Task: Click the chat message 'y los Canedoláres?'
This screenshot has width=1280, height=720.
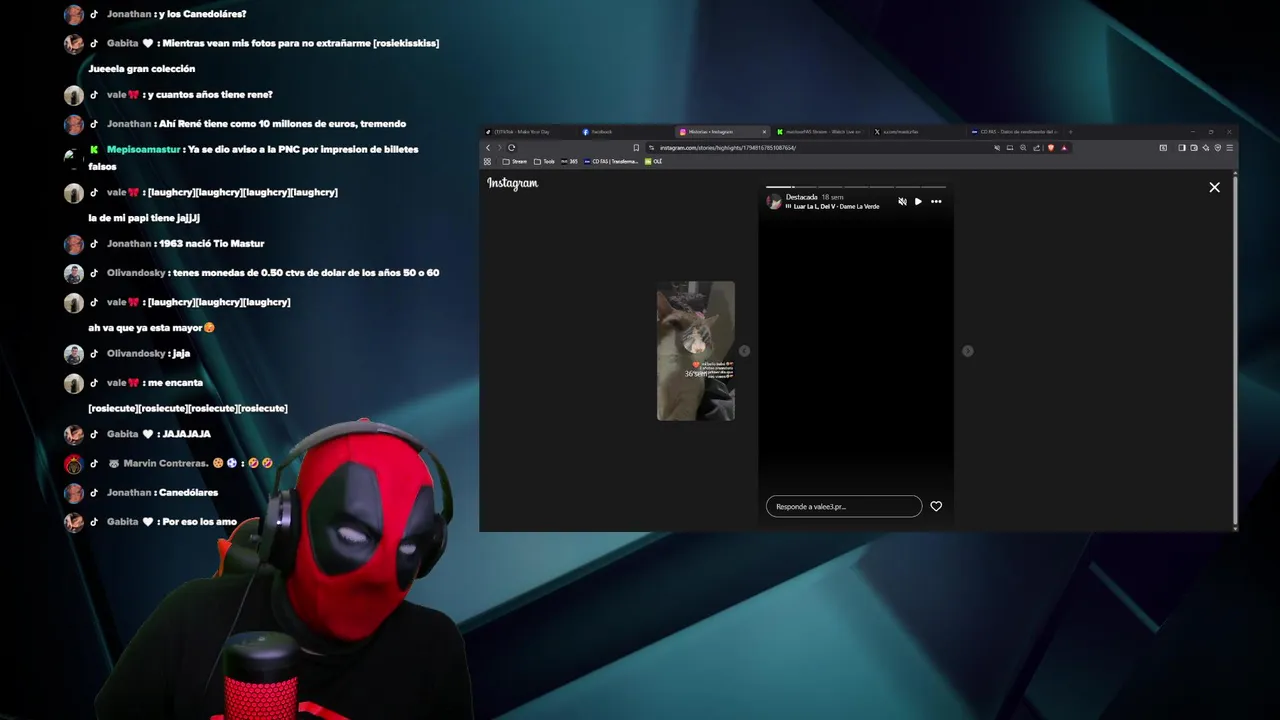Action: (203, 14)
